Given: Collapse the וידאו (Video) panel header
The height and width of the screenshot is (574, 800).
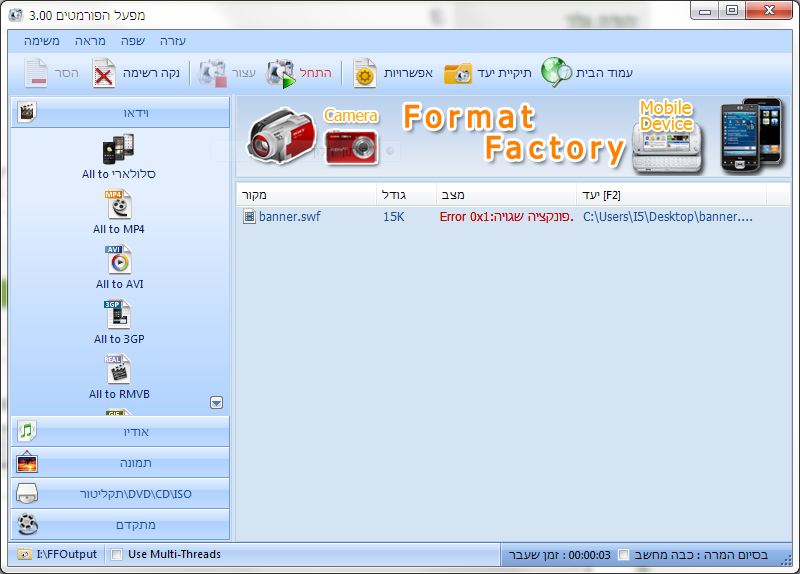Looking at the screenshot, I should pyautogui.click(x=120, y=112).
